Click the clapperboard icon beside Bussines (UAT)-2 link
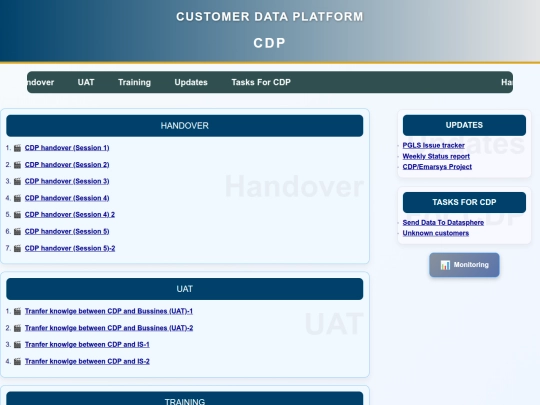The image size is (540, 405). (18, 328)
